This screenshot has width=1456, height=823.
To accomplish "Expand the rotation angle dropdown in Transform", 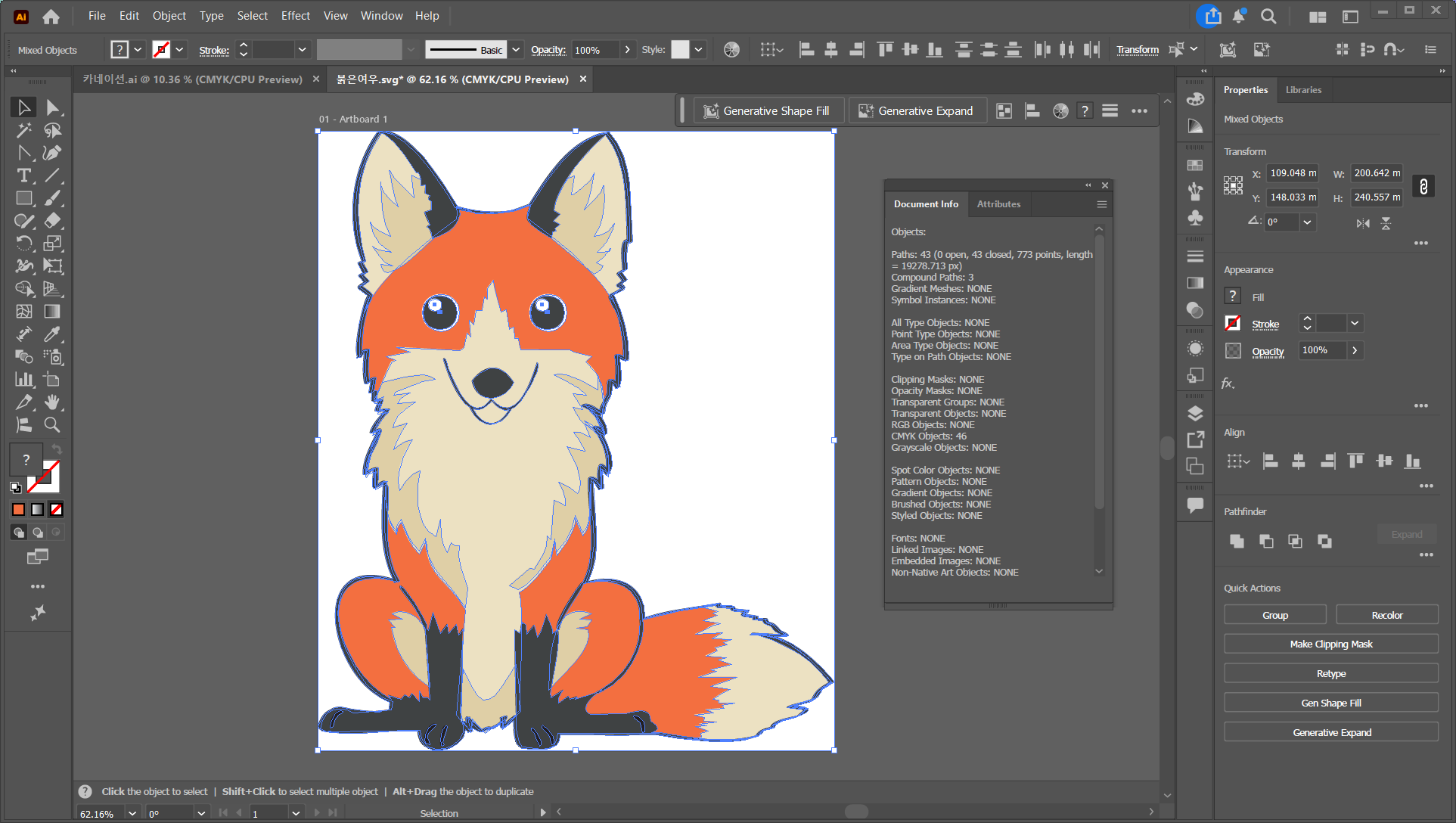I will point(1307,222).
